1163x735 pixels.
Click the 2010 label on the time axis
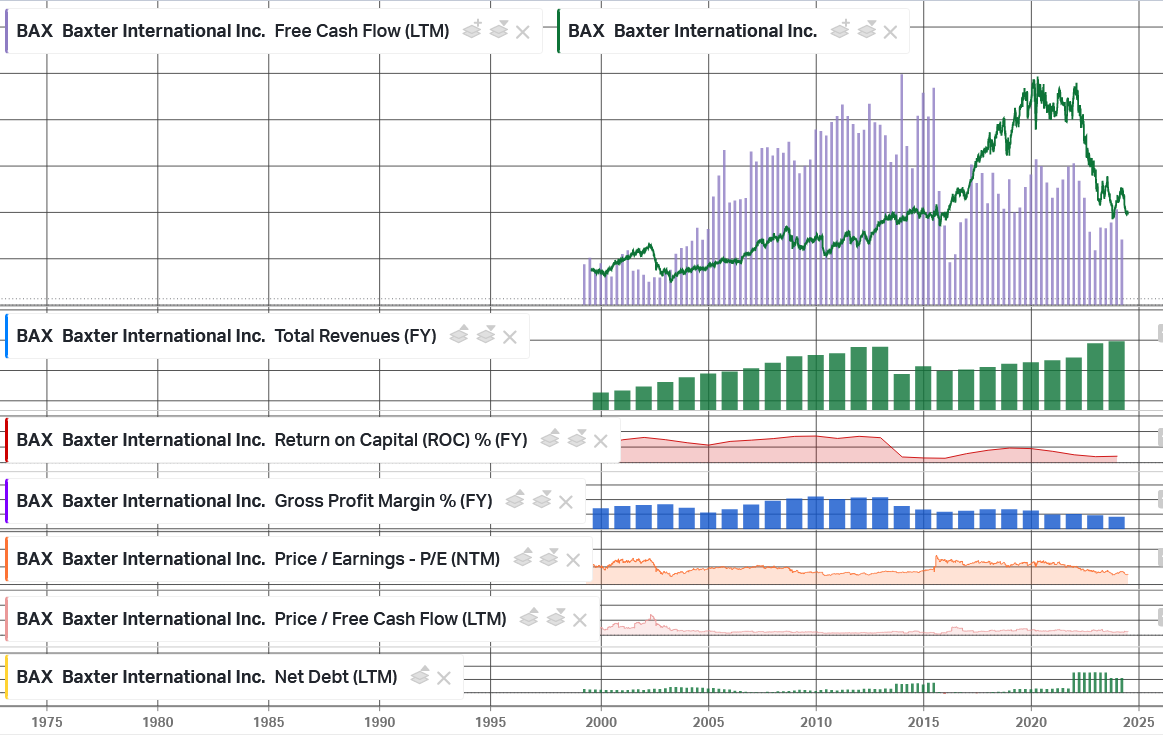tap(816, 722)
